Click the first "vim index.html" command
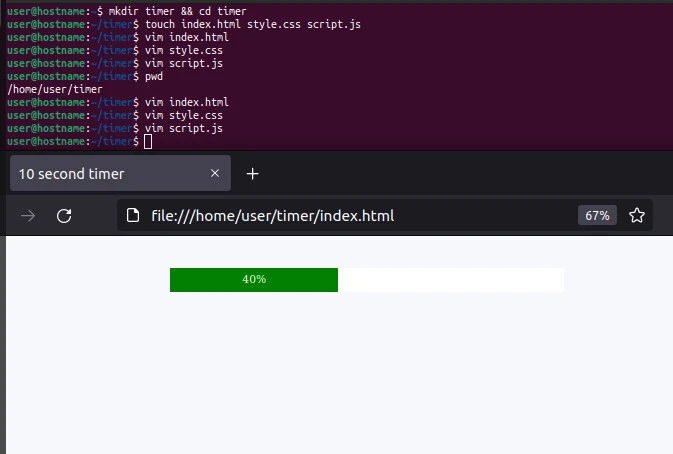Screen dimensions: 673x454 (x=186, y=37)
